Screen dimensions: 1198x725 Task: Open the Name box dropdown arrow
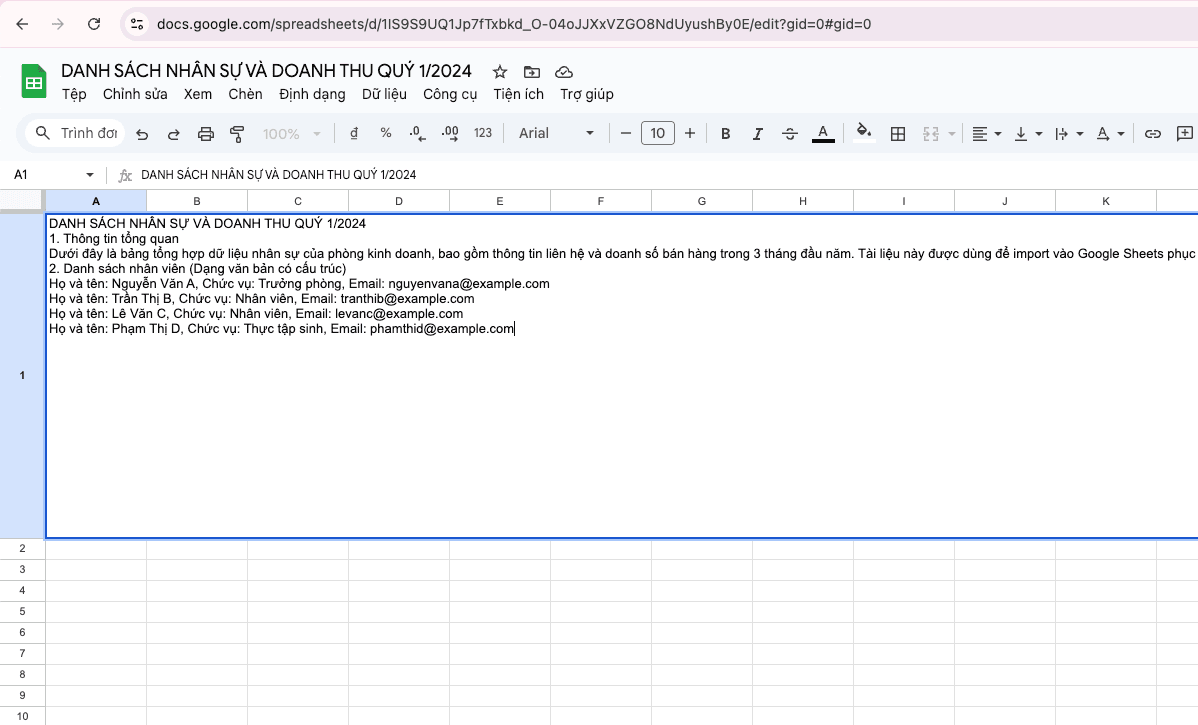pyautogui.click(x=90, y=175)
